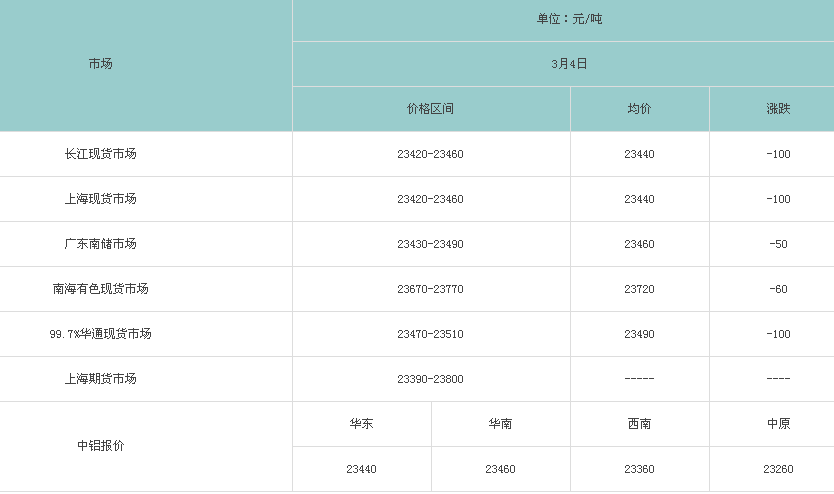Click the "市场" header cell
Viewport: 834px width, 494px height.
click(x=100, y=64)
